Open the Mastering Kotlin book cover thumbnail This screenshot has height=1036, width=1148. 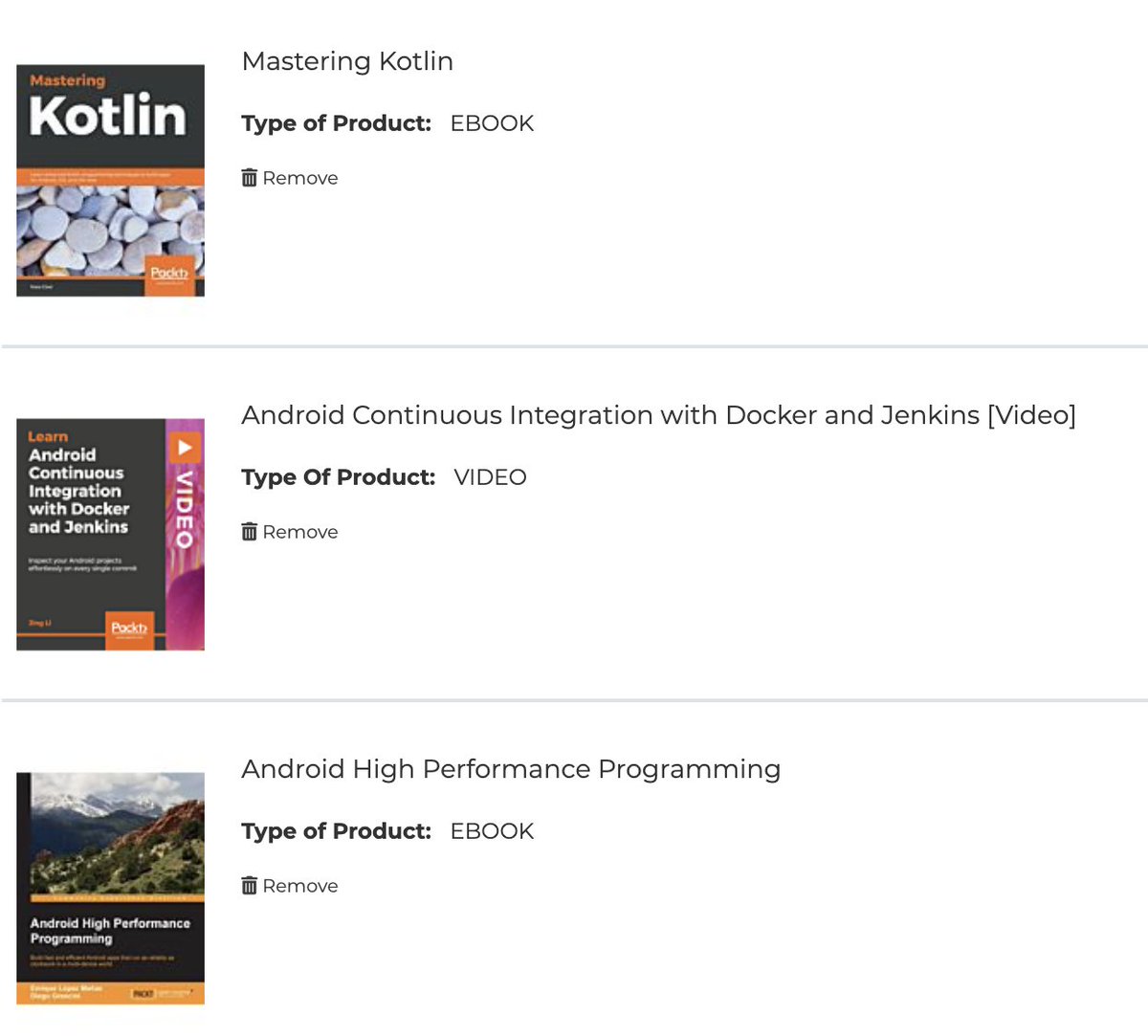click(110, 180)
